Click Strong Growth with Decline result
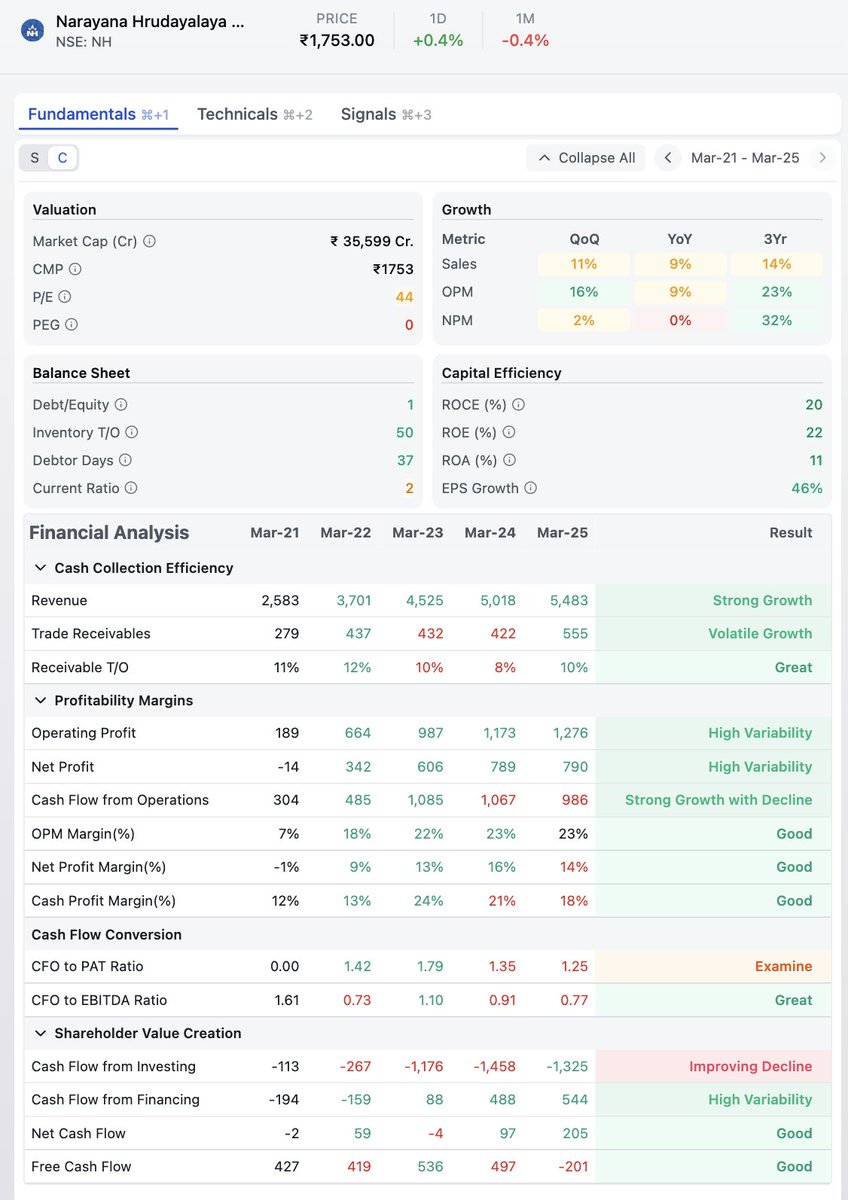 719,800
